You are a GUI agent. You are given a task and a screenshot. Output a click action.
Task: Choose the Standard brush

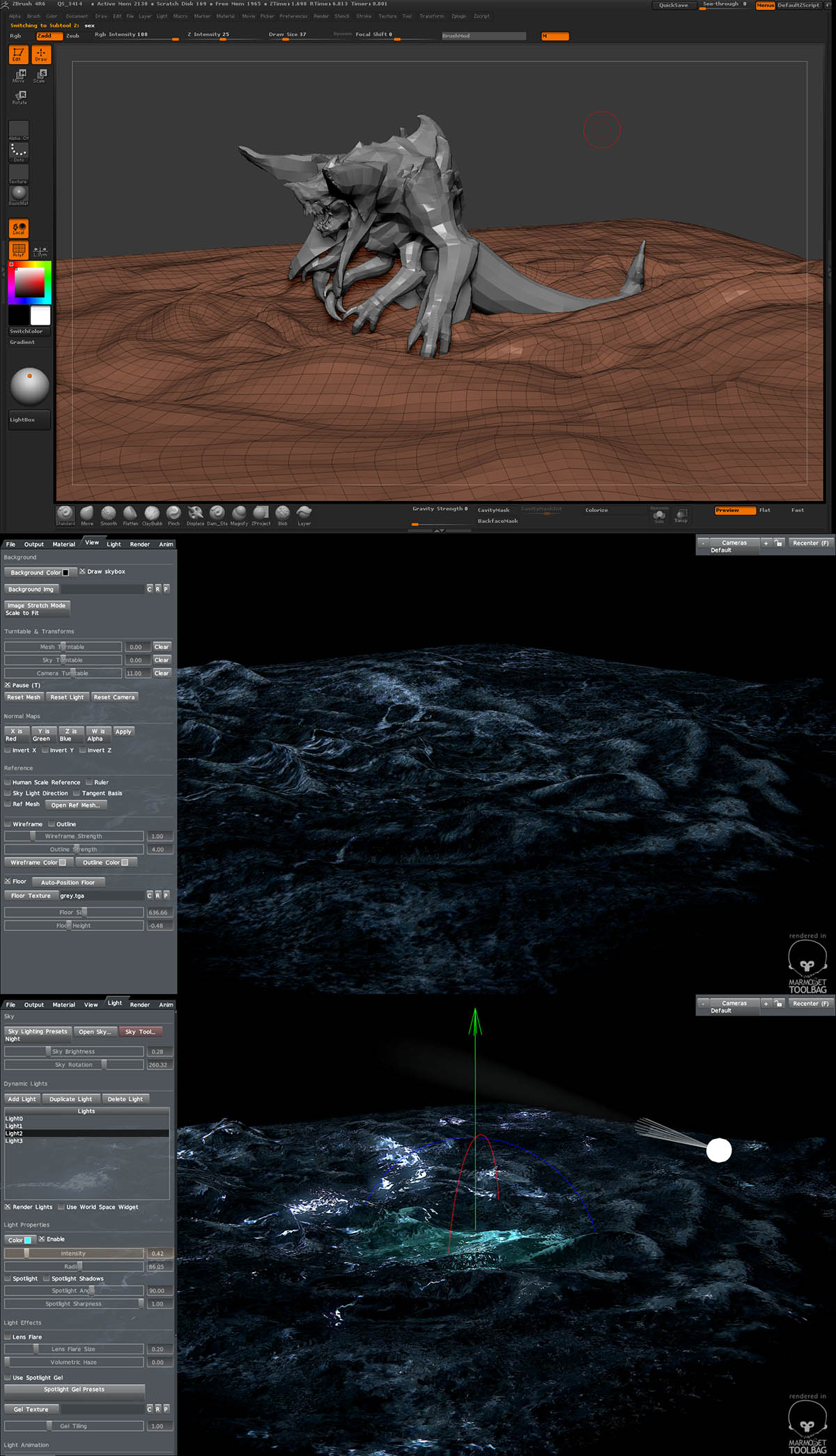pyautogui.click(x=65, y=516)
